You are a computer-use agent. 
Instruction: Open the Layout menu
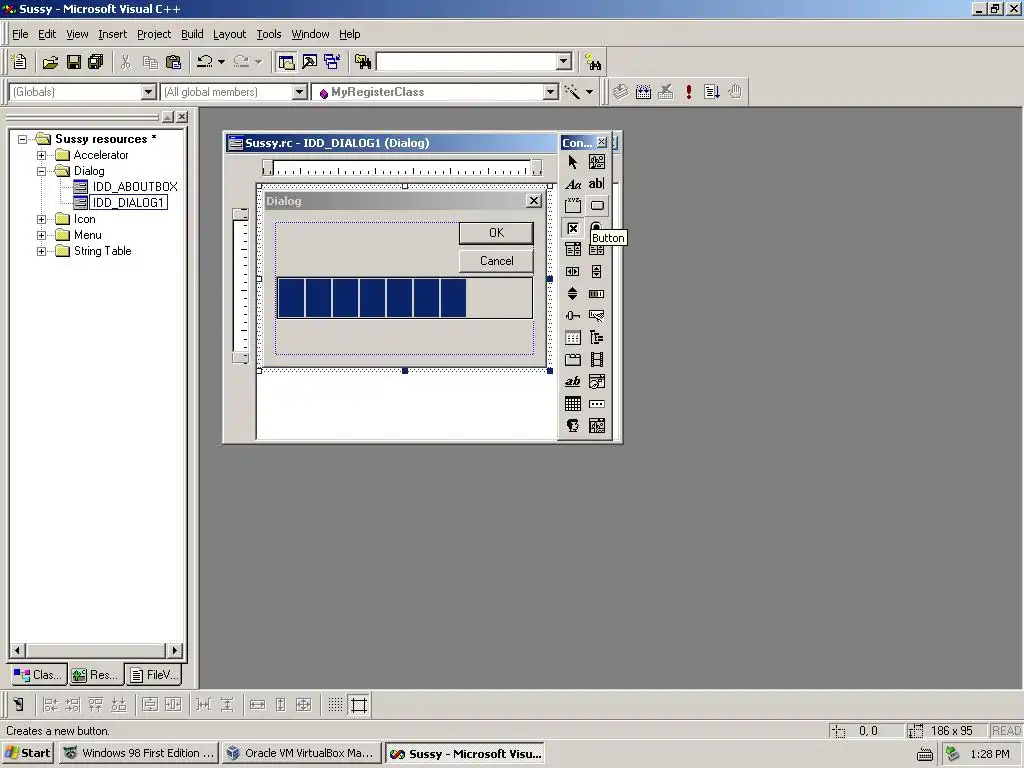[229, 34]
